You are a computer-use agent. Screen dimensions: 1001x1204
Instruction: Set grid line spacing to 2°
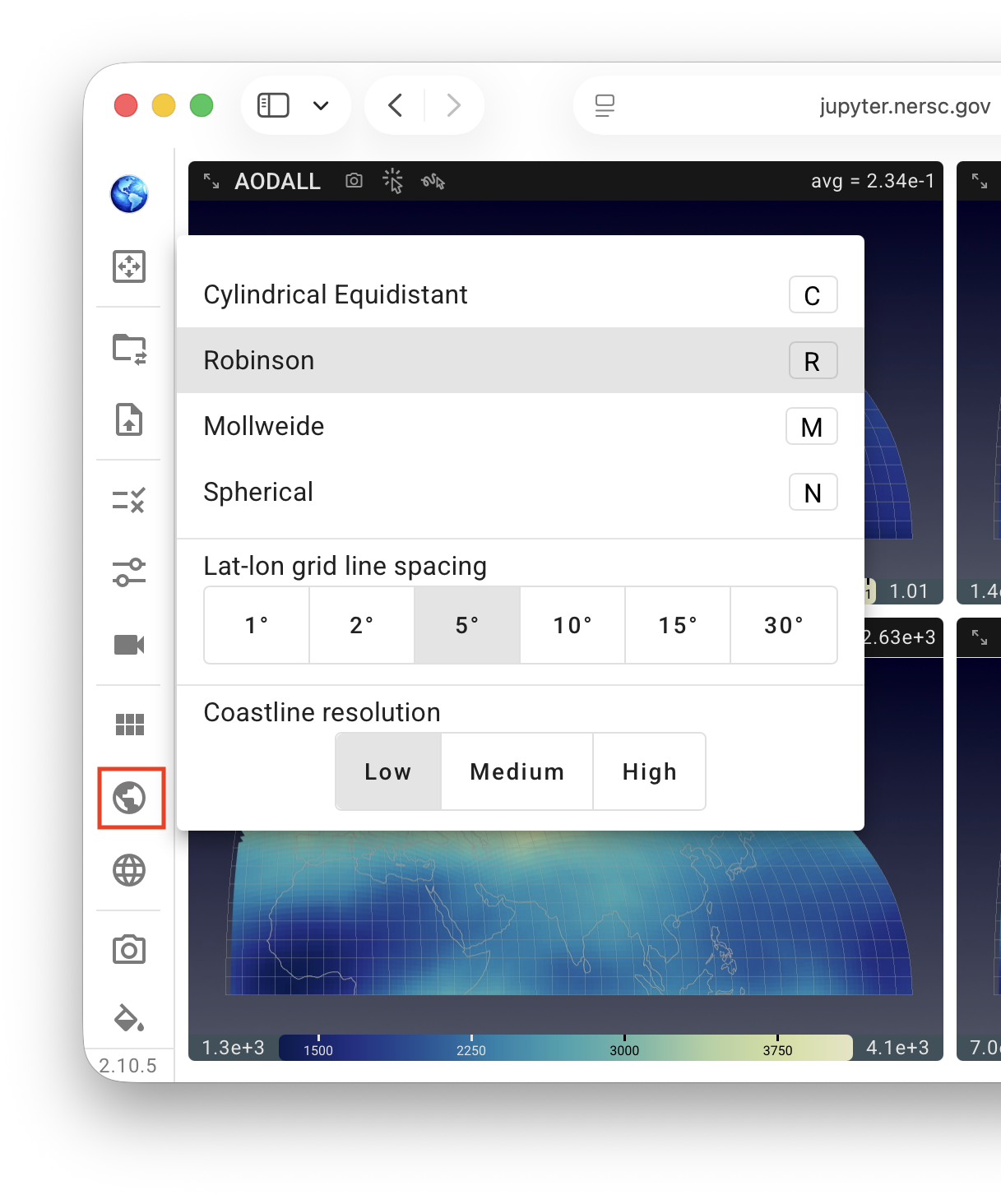point(362,625)
